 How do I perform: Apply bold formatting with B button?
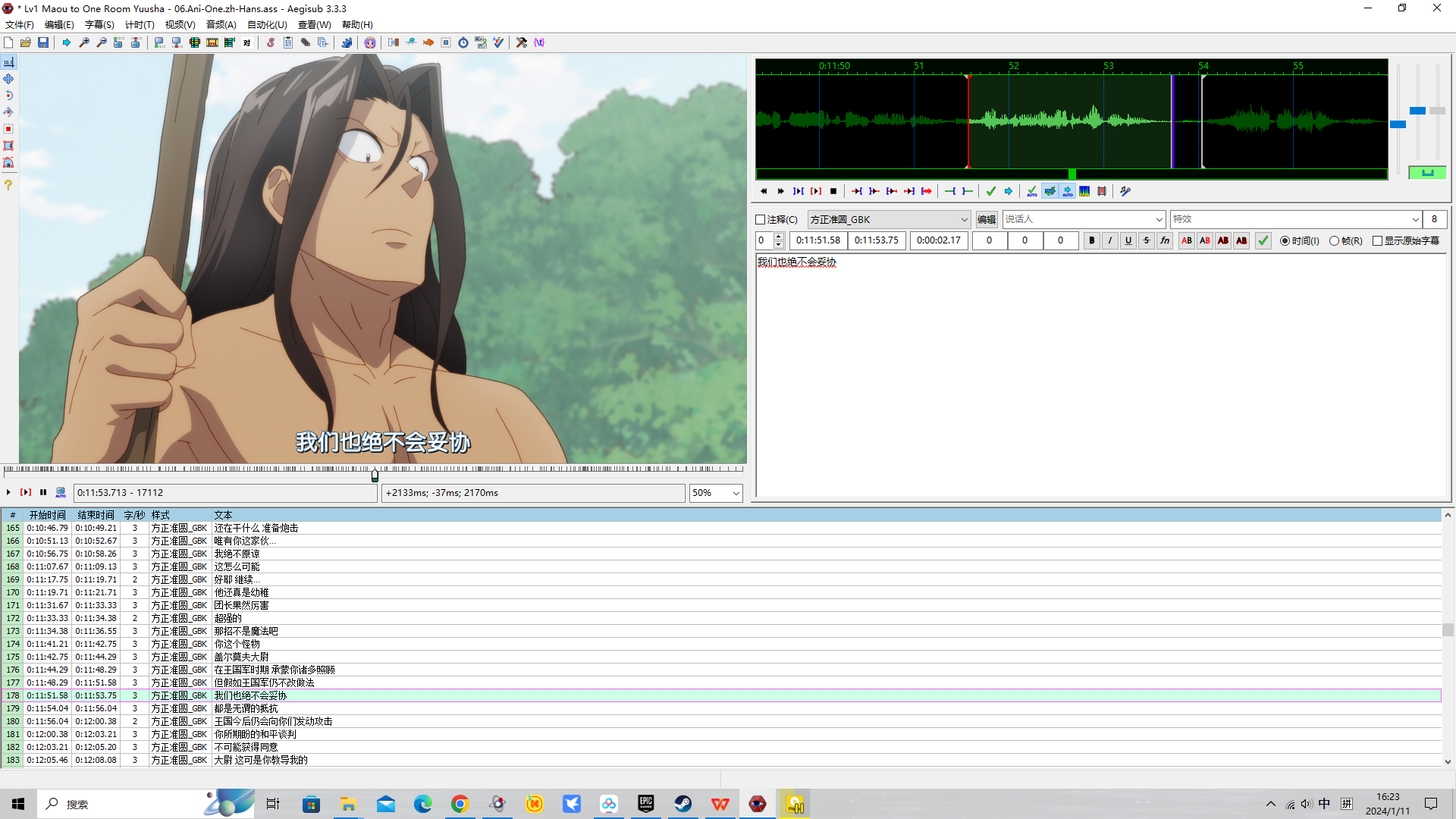click(x=1092, y=240)
